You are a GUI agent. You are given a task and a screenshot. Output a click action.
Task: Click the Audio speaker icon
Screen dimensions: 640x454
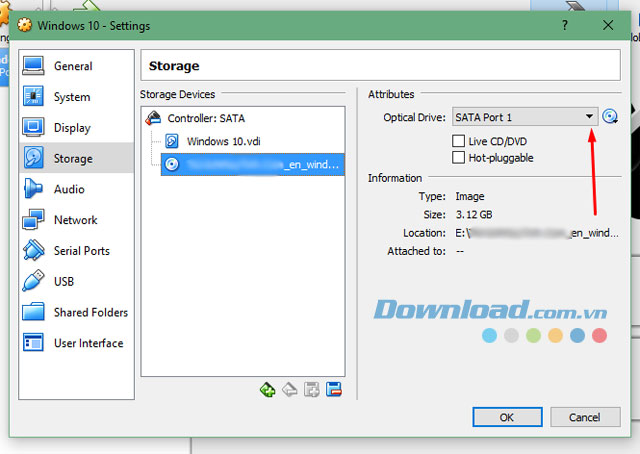point(33,189)
